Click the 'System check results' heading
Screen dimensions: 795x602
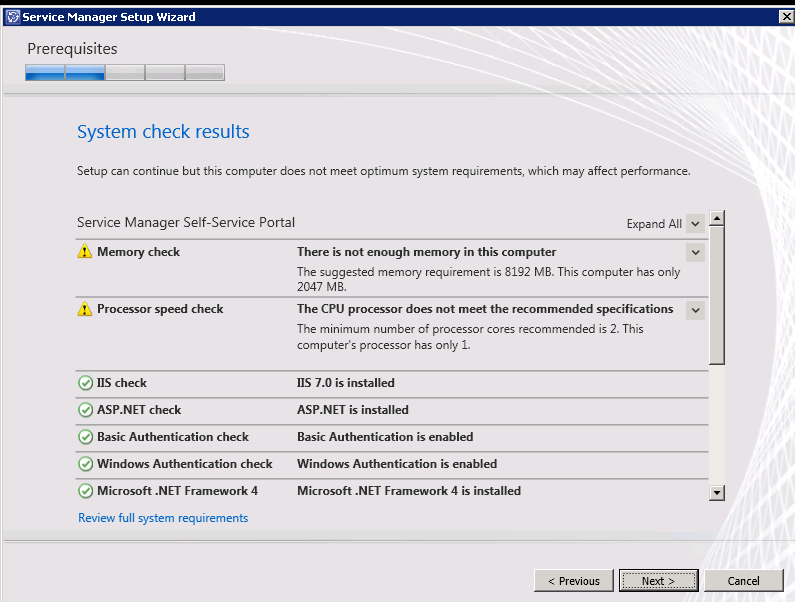163,131
